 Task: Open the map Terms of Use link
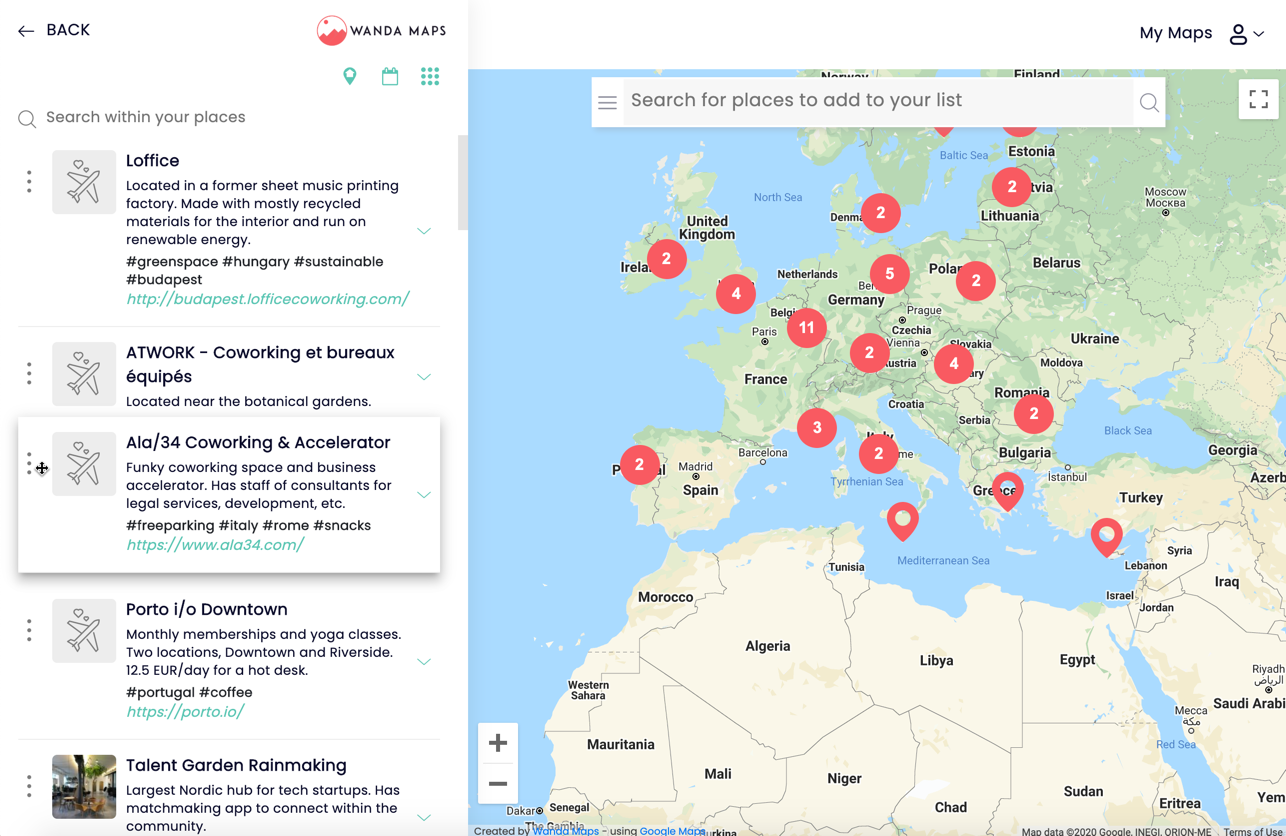pos(1253,831)
